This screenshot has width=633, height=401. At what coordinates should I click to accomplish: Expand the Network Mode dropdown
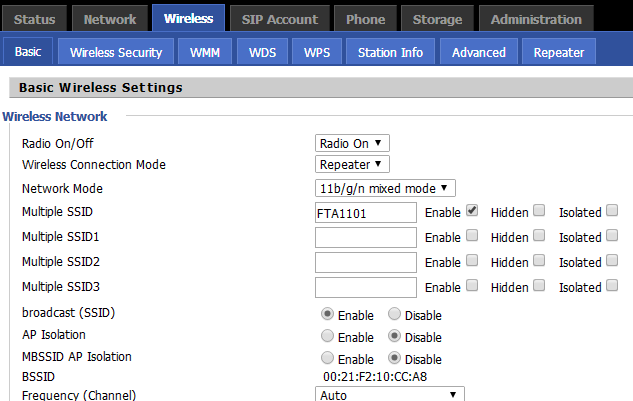click(385, 188)
